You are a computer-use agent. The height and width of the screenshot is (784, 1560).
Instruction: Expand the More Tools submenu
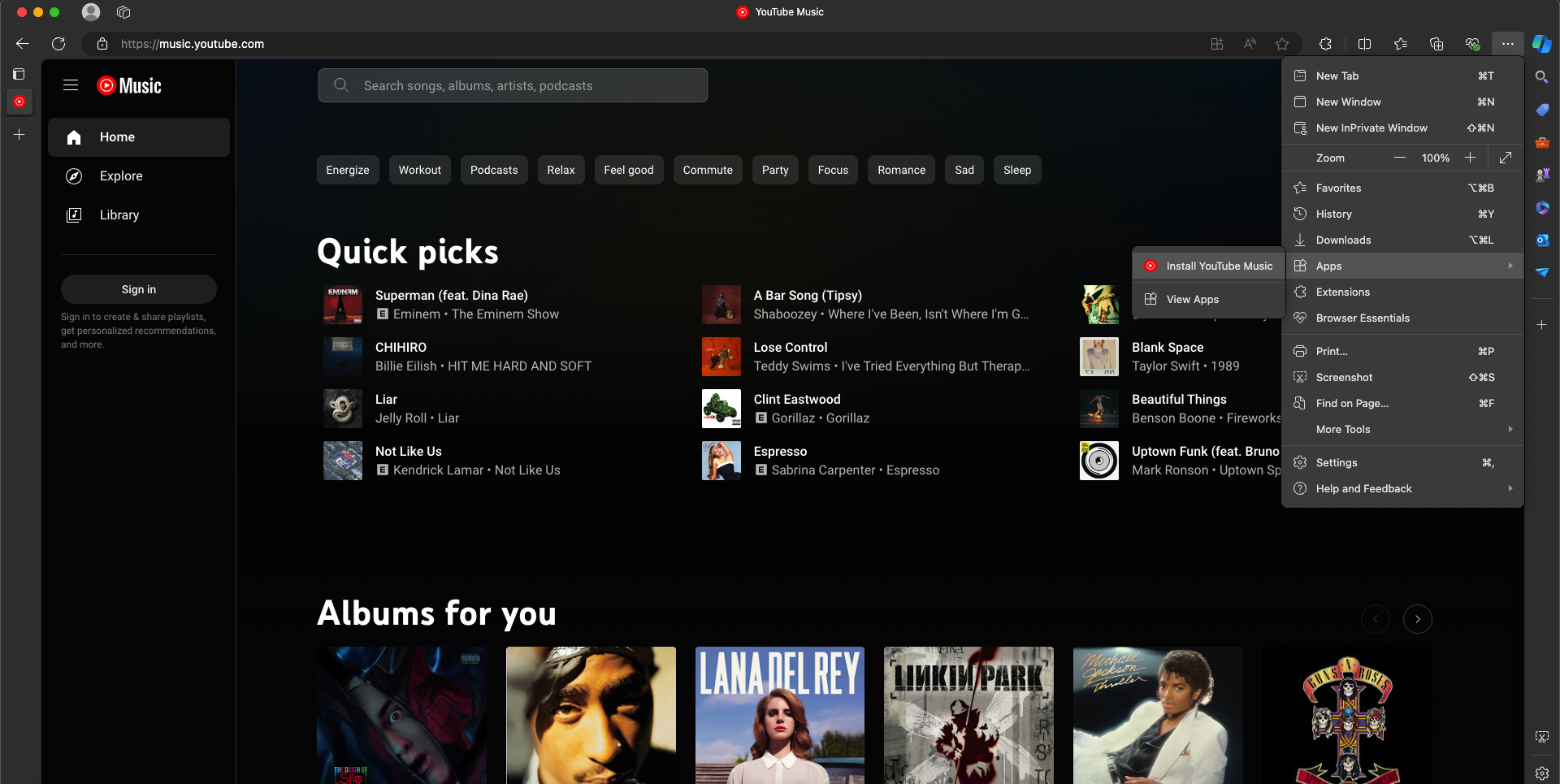pyautogui.click(x=1403, y=429)
